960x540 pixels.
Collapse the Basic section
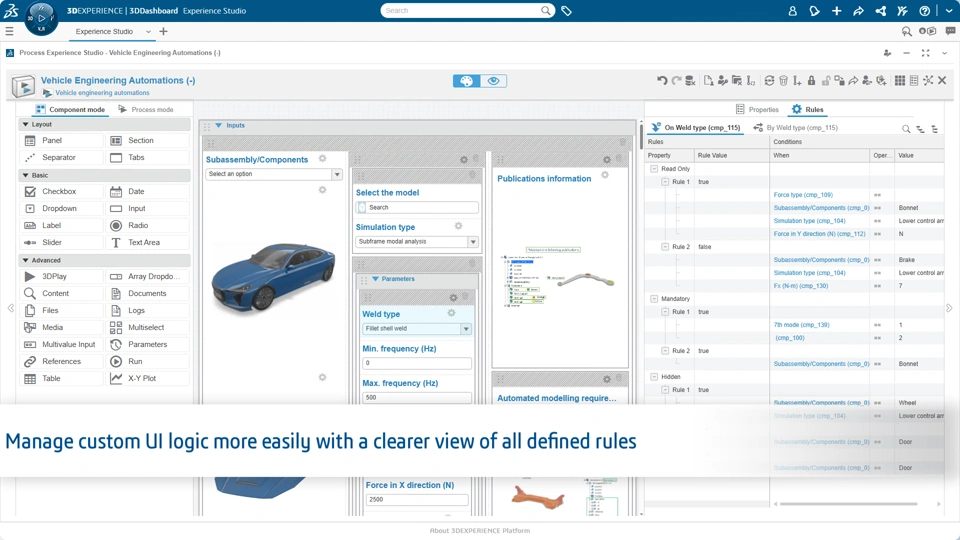pos(25,175)
